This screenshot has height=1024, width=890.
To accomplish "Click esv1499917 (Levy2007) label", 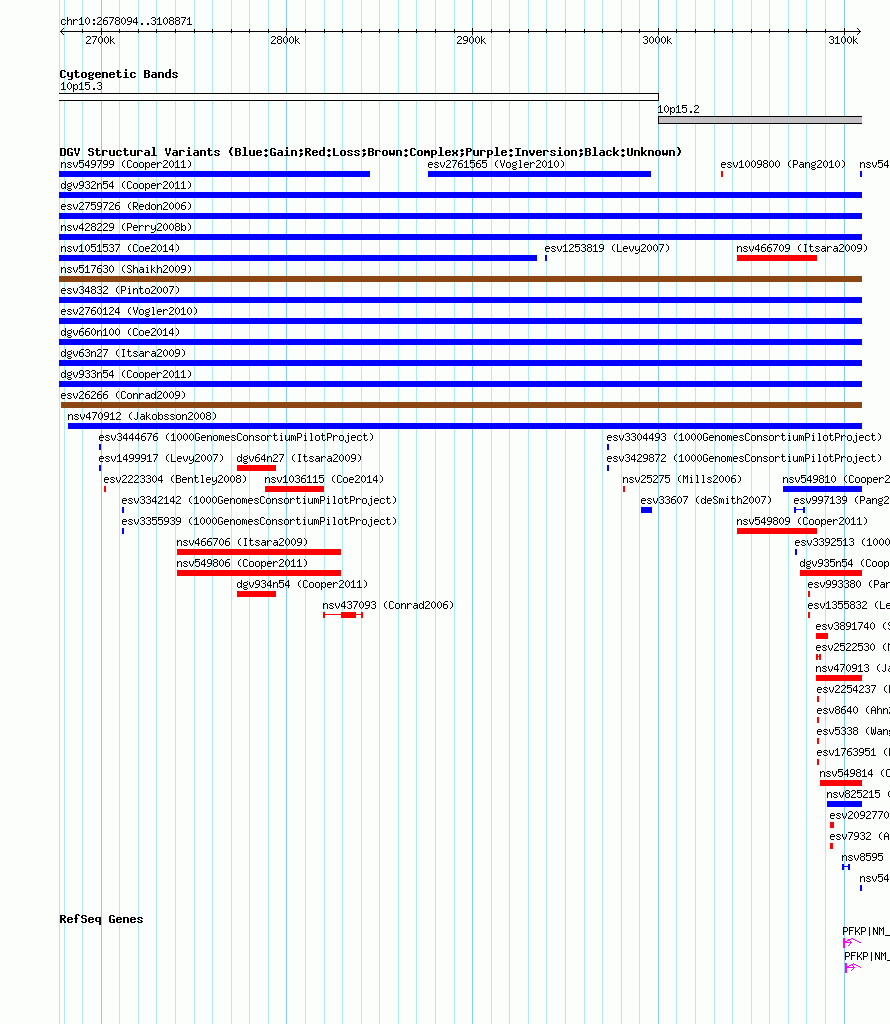I will [x=161, y=458].
